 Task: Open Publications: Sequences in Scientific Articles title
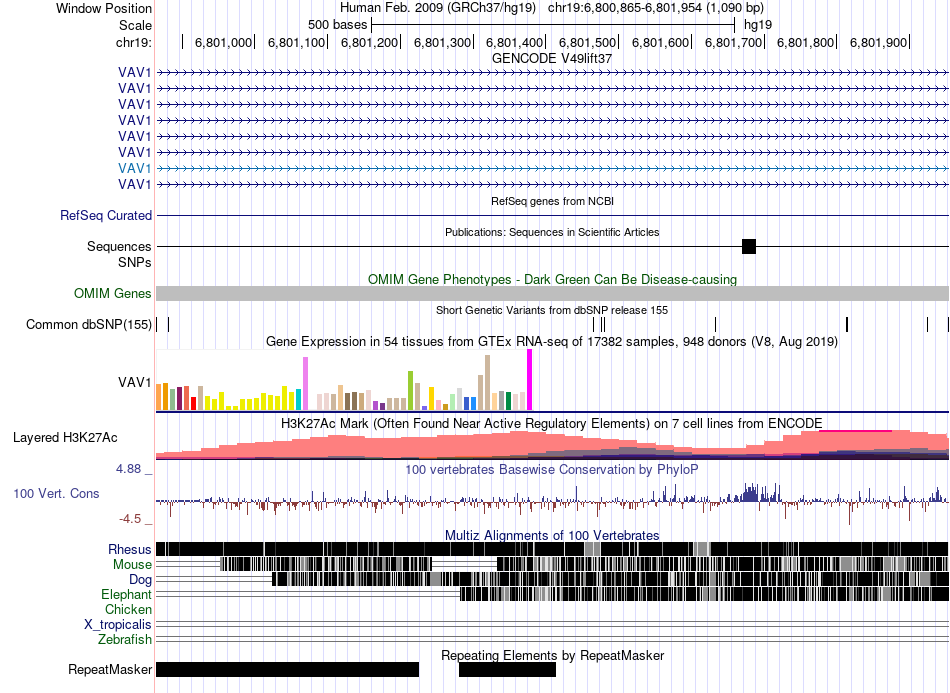coord(552,232)
